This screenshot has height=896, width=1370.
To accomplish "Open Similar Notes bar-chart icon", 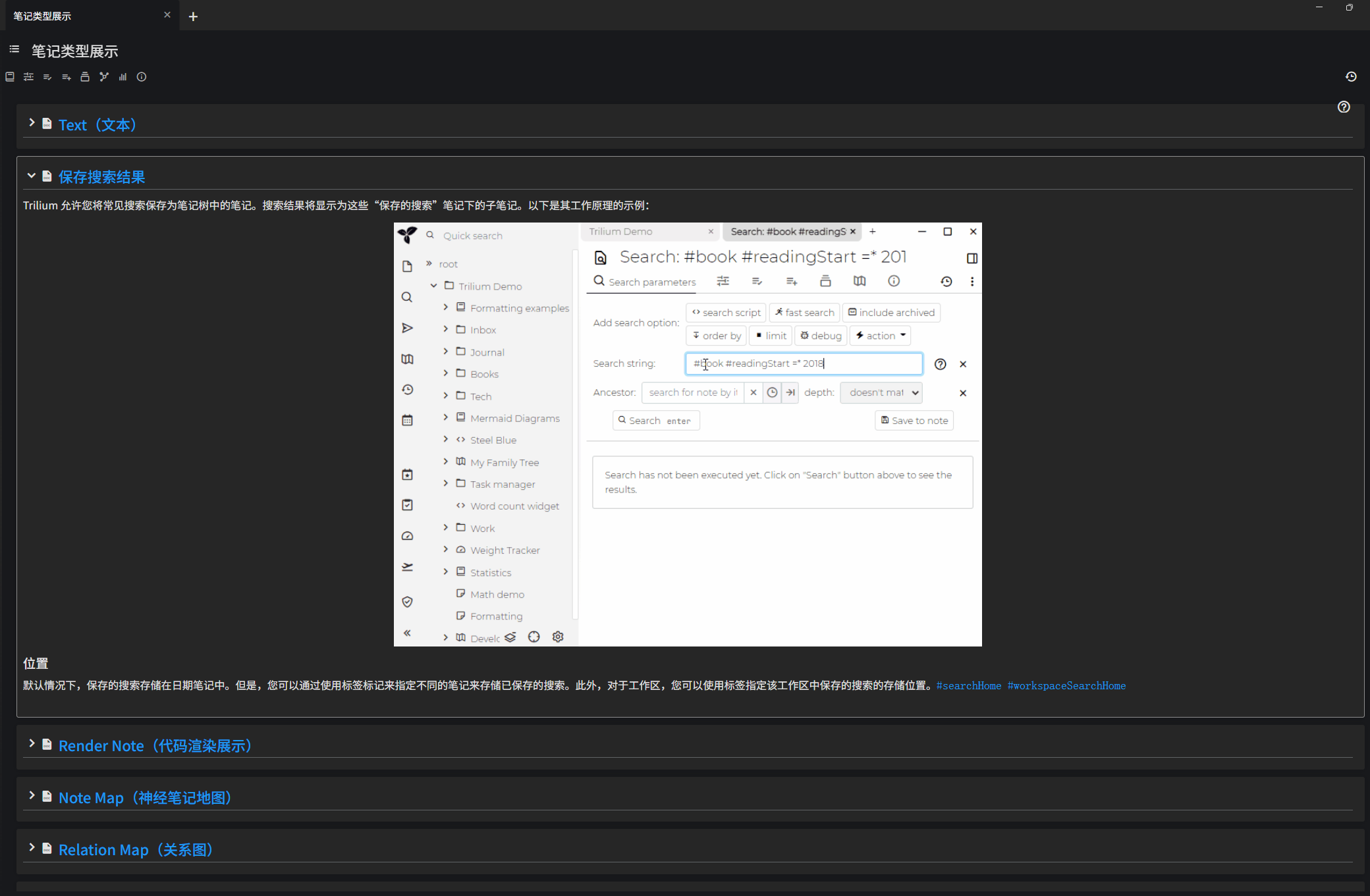I will 123,77.
